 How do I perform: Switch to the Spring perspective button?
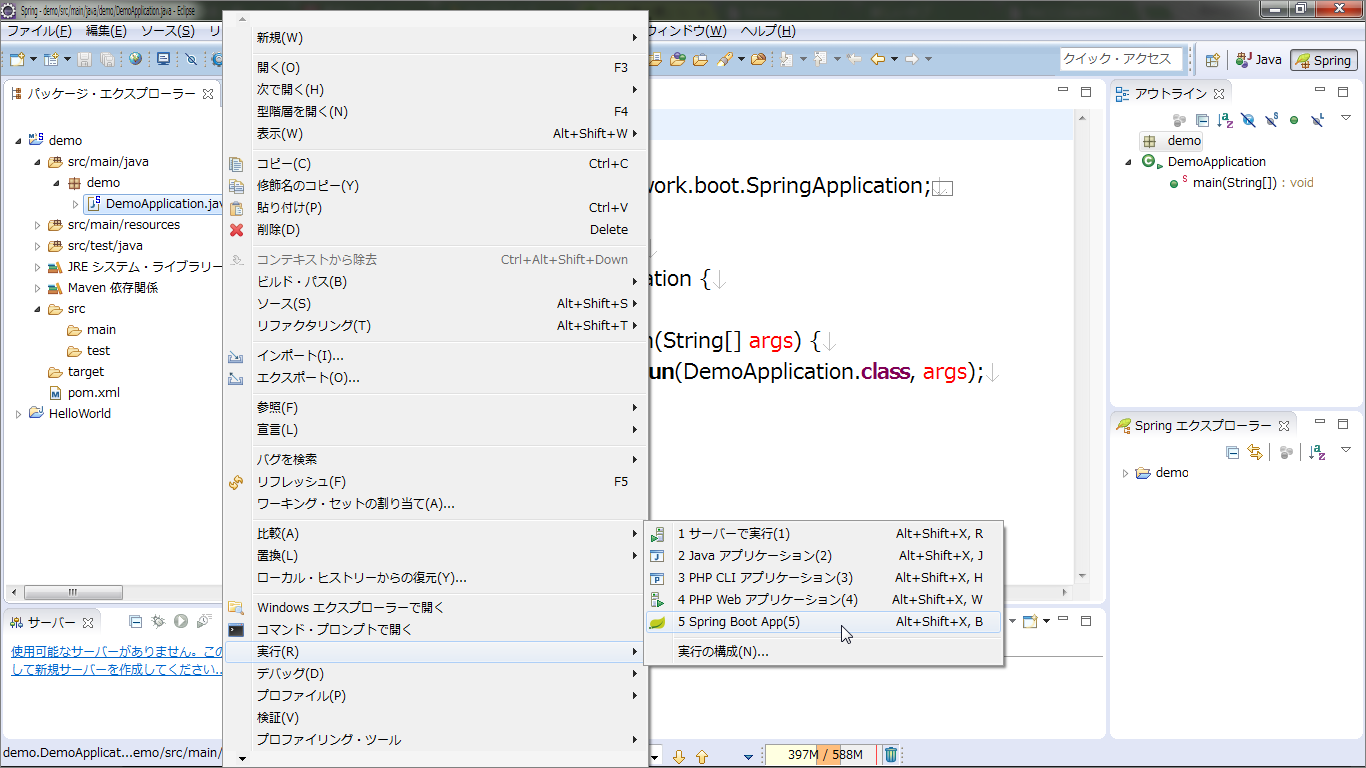(1323, 60)
